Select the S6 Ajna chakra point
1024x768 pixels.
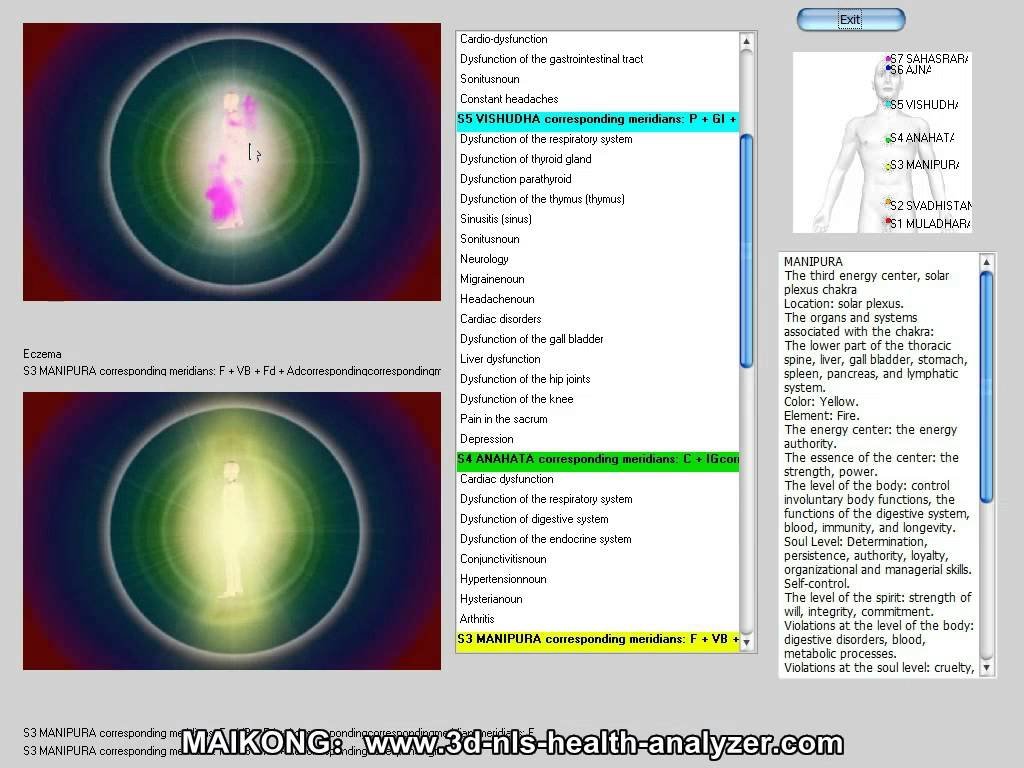[888, 69]
